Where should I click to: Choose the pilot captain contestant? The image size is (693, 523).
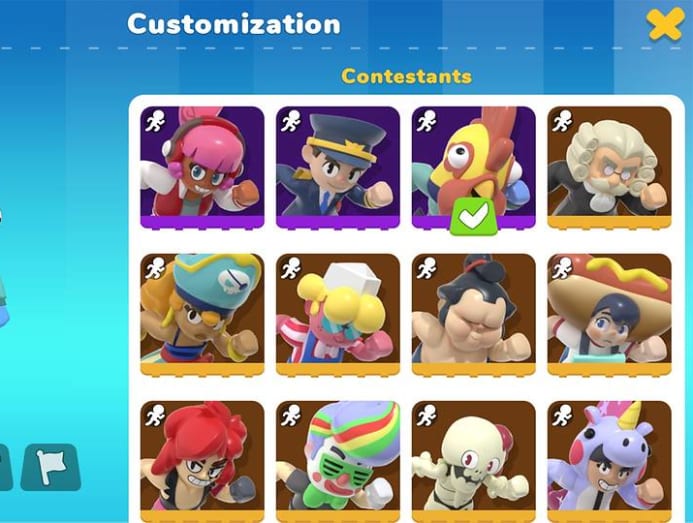tap(338, 167)
